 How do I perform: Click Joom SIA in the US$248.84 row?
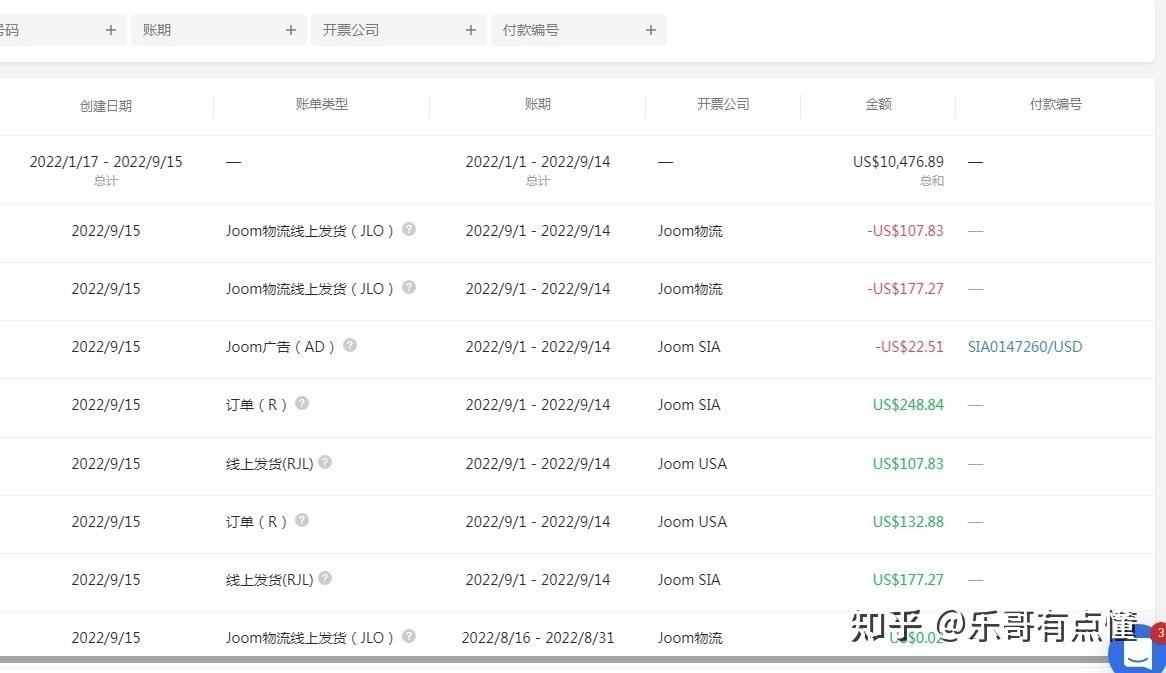689,405
